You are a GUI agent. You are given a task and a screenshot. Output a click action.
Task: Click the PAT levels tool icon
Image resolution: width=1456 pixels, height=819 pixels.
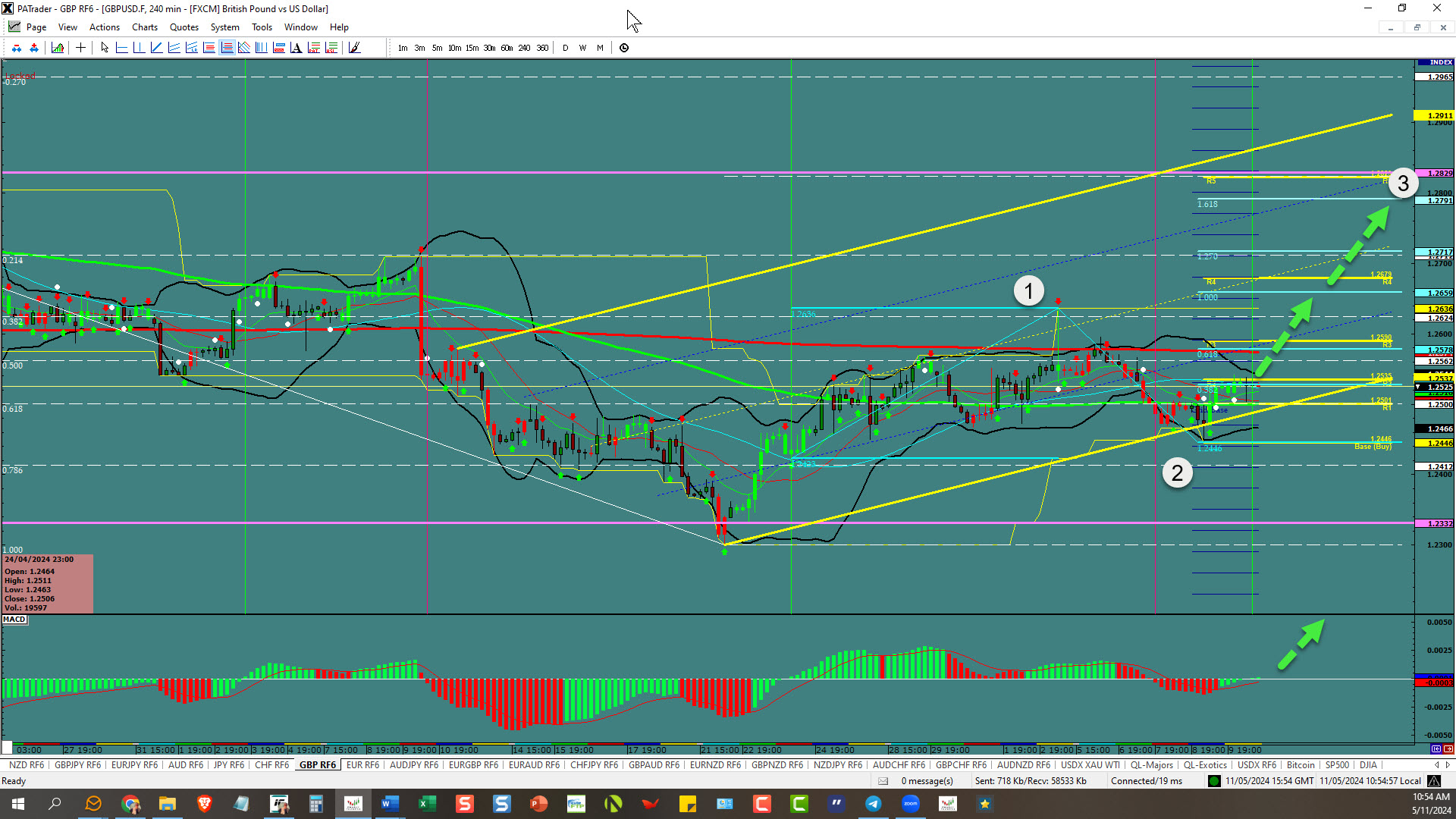coord(314,48)
